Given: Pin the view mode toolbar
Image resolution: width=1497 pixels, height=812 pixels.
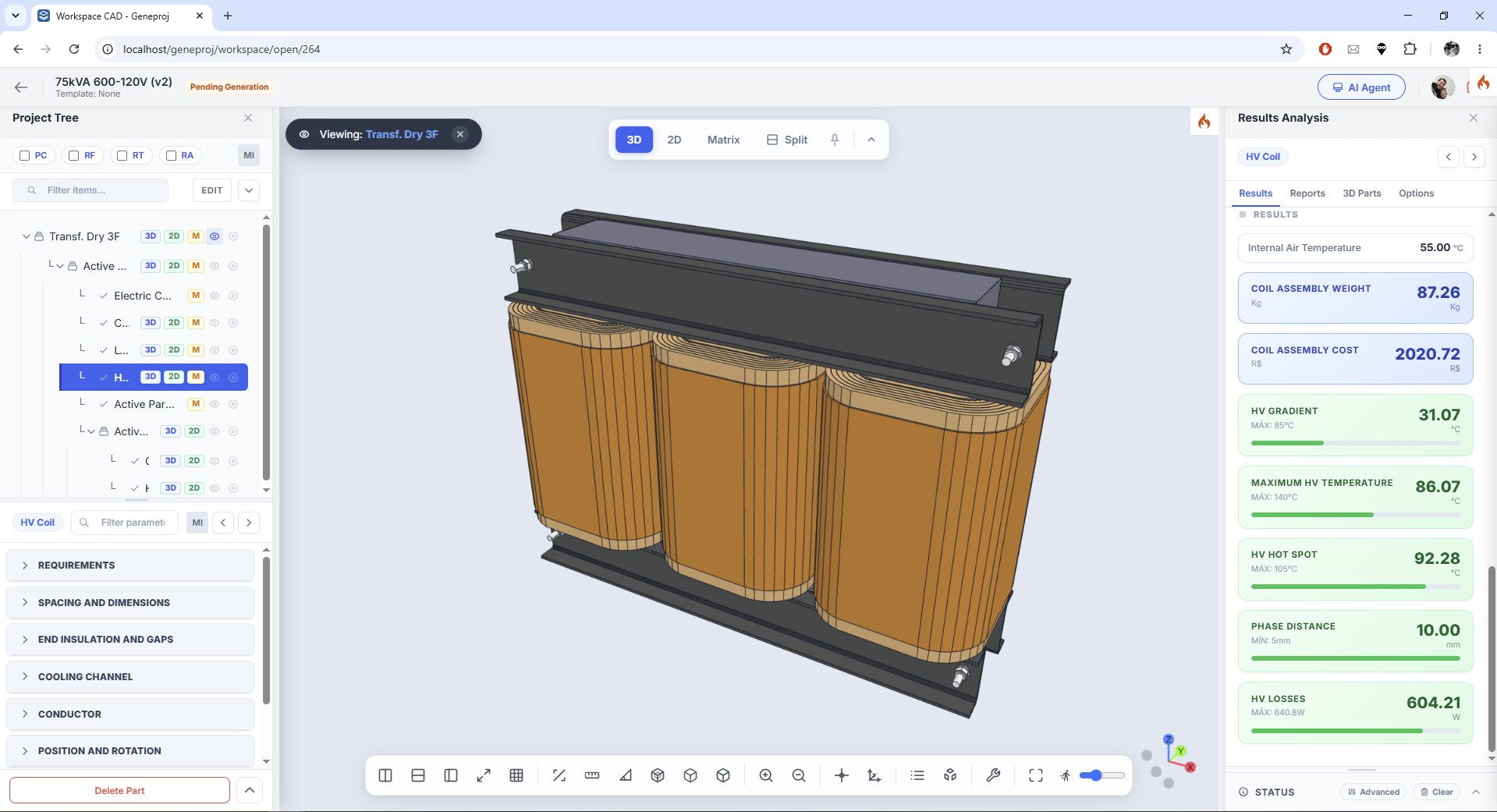Looking at the screenshot, I should pyautogui.click(x=835, y=140).
